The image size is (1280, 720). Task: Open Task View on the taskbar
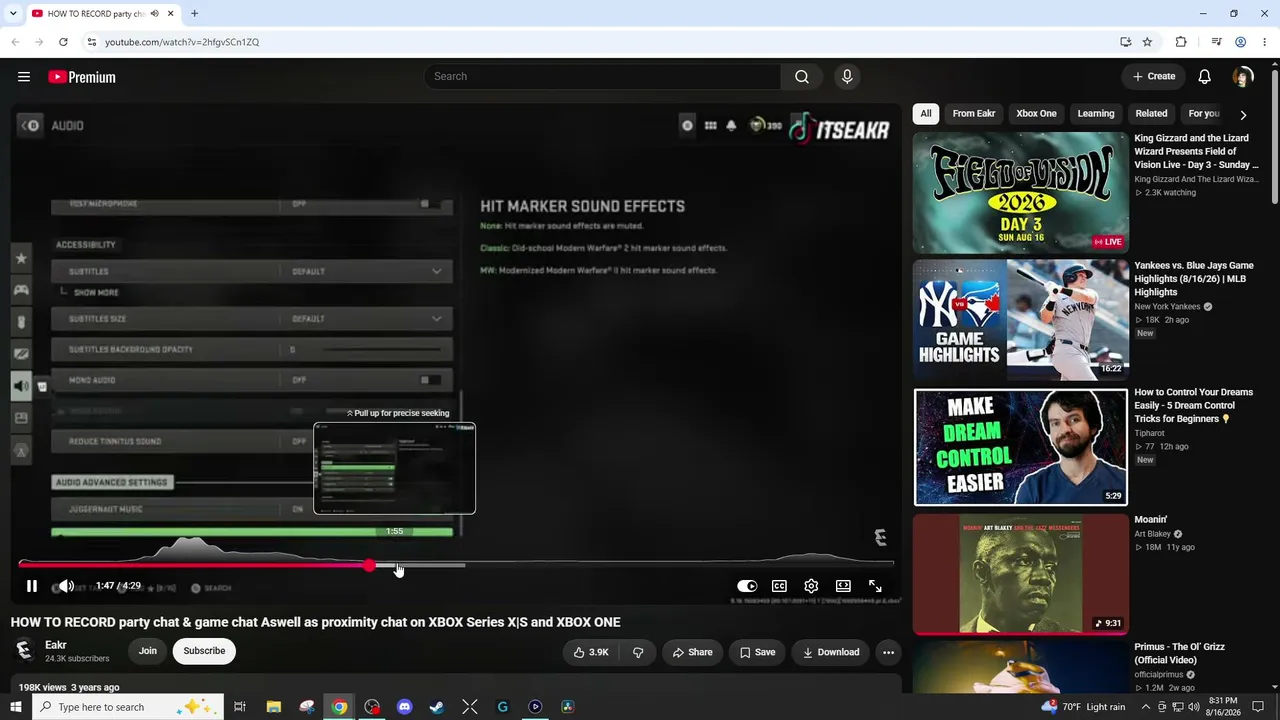240,707
